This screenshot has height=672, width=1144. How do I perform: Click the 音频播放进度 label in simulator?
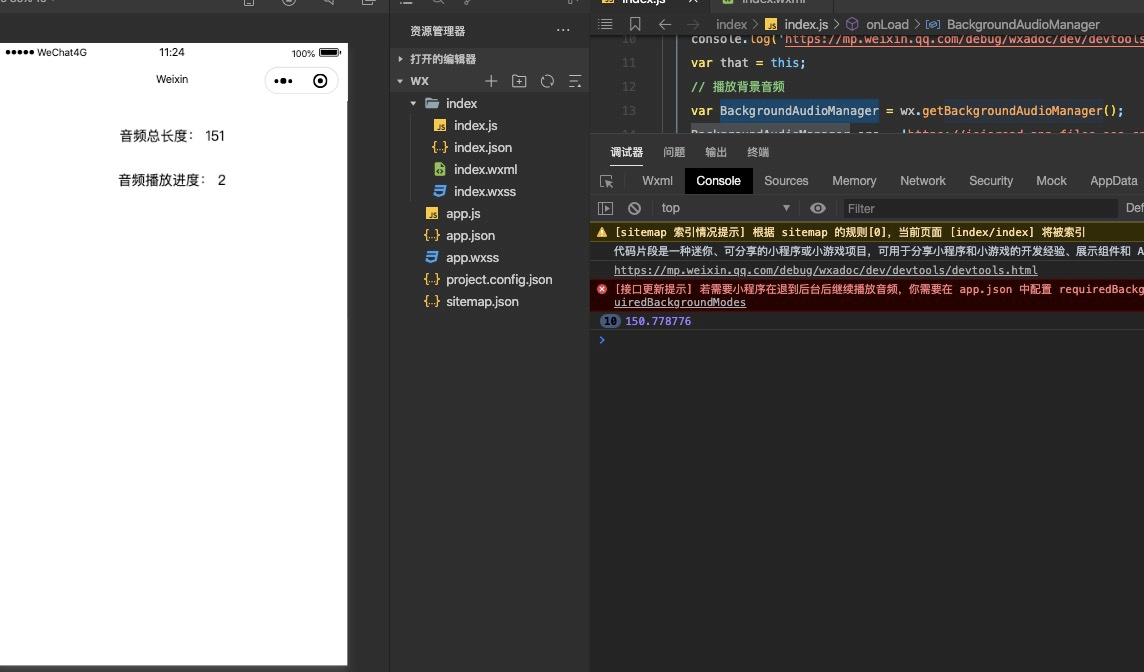click(162, 180)
